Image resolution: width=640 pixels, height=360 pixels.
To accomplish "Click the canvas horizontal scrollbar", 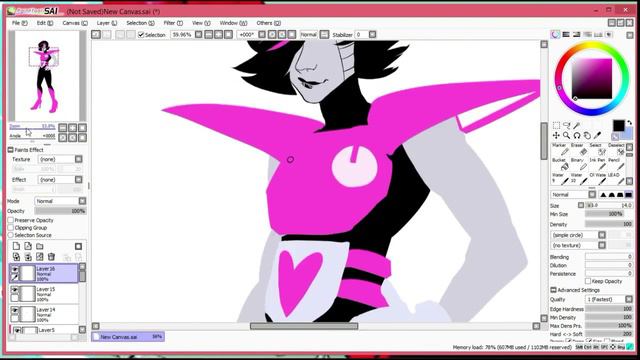I will (x=304, y=326).
